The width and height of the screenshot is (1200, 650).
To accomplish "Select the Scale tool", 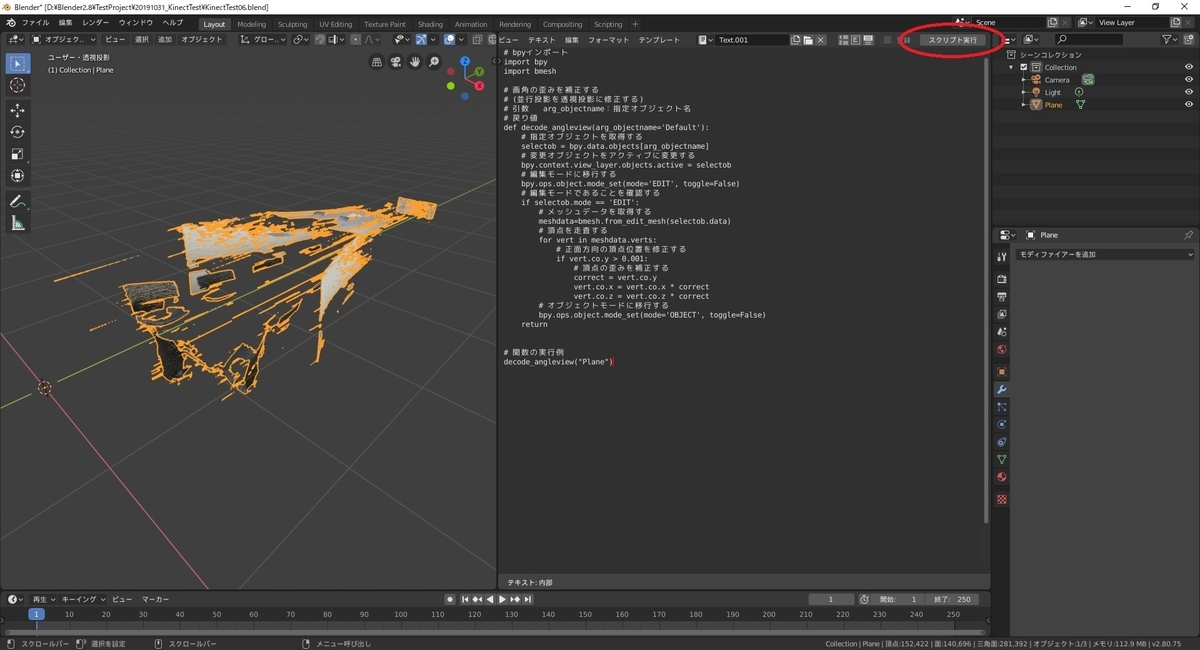I will click(17, 154).
